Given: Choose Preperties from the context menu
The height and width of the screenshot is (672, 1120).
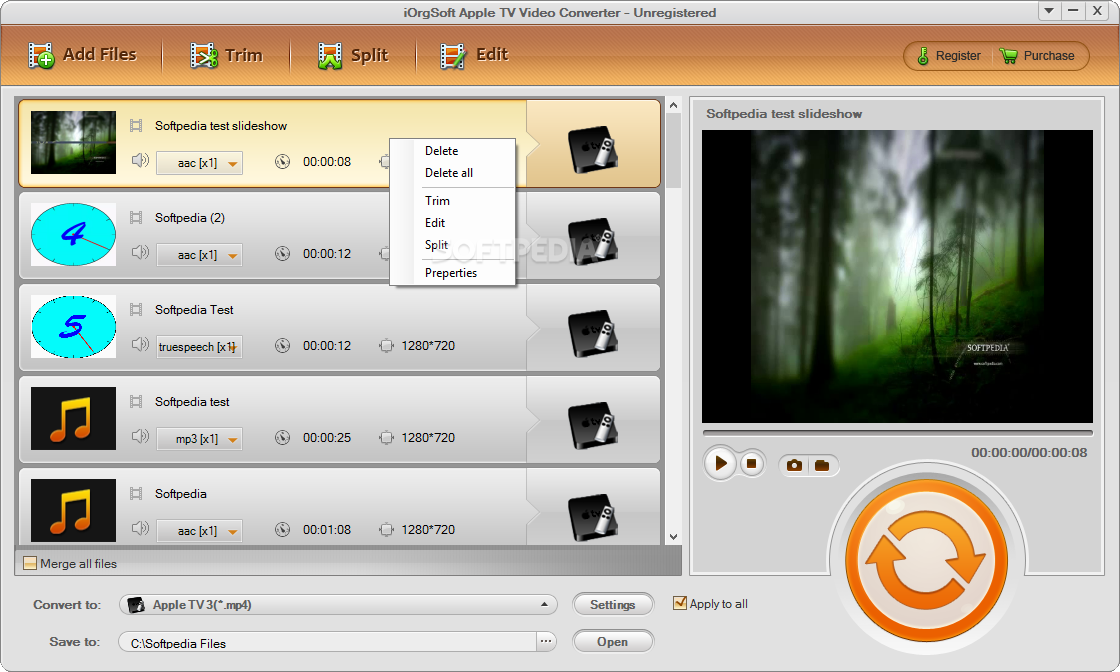Looking at the screenshot, I should [x=451, y=273].
